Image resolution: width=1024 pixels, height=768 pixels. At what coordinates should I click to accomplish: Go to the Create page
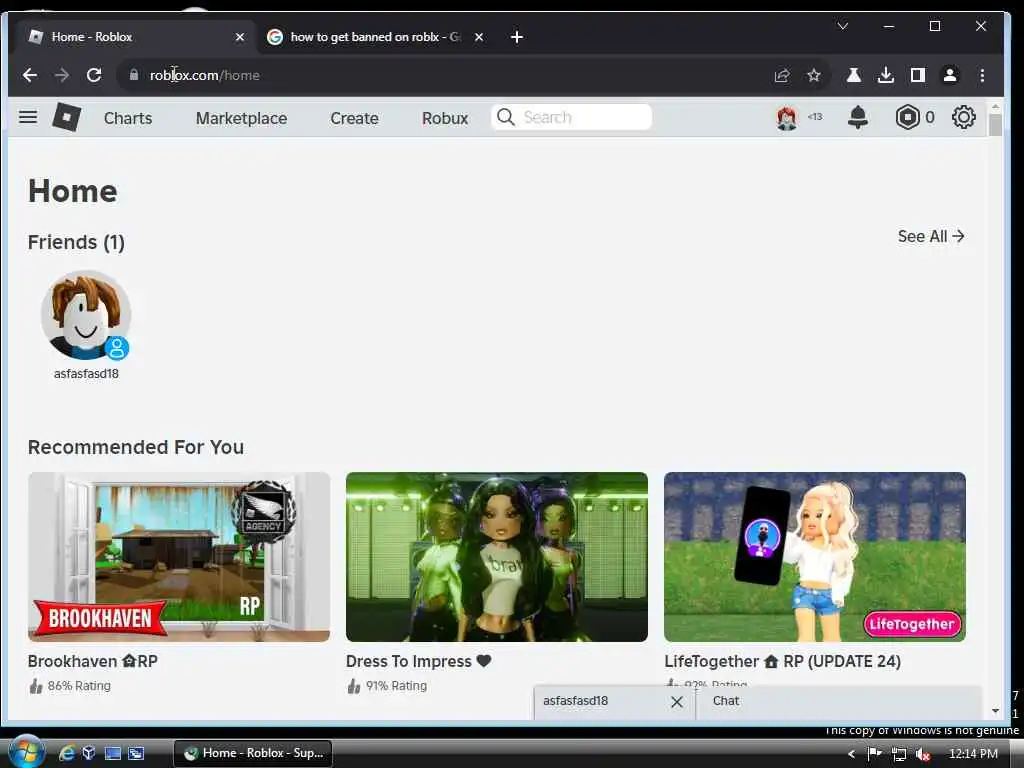tap(355, 118)
